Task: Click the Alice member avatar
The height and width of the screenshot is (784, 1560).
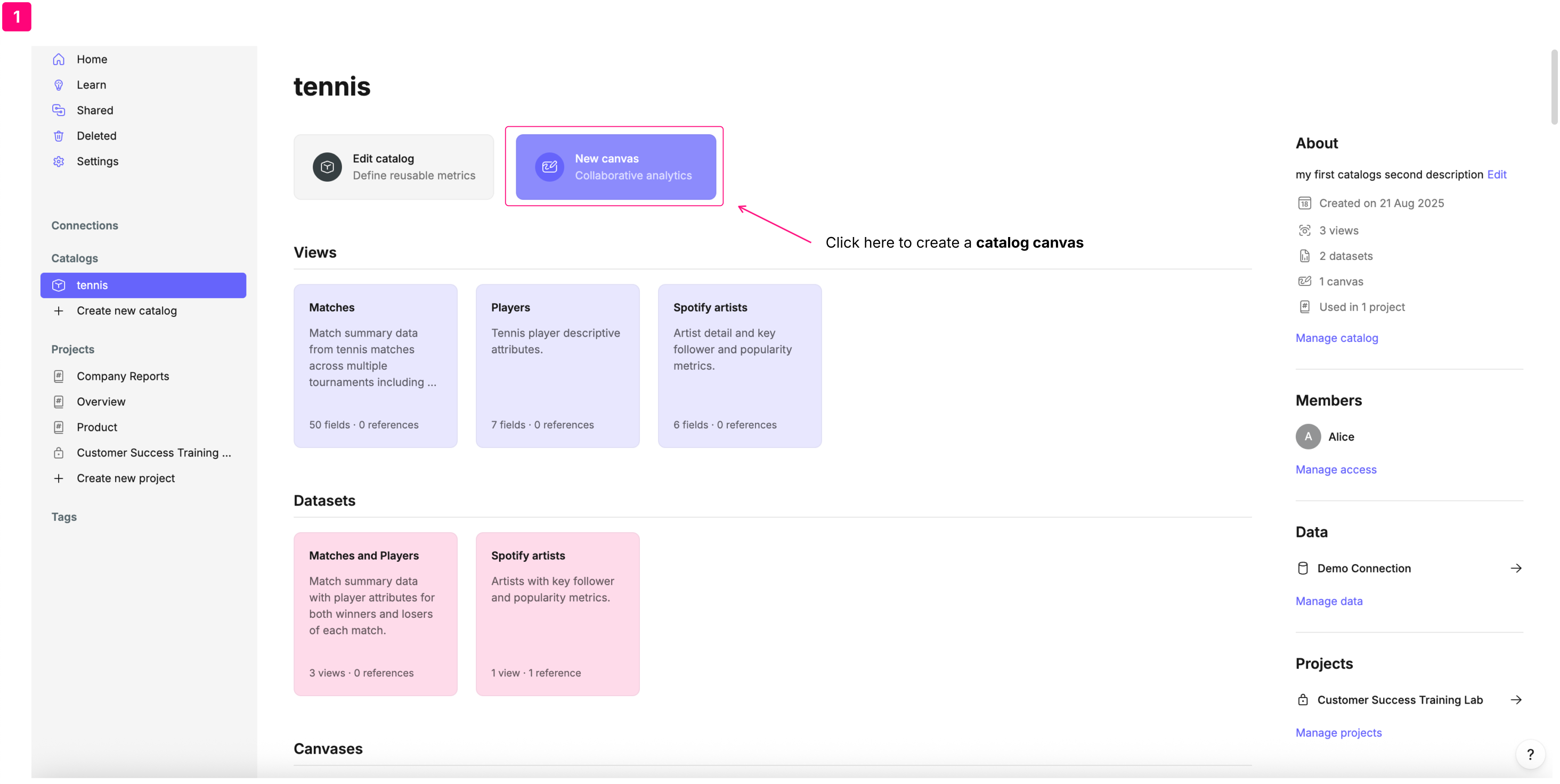Action: click(x=1308, y=437)
